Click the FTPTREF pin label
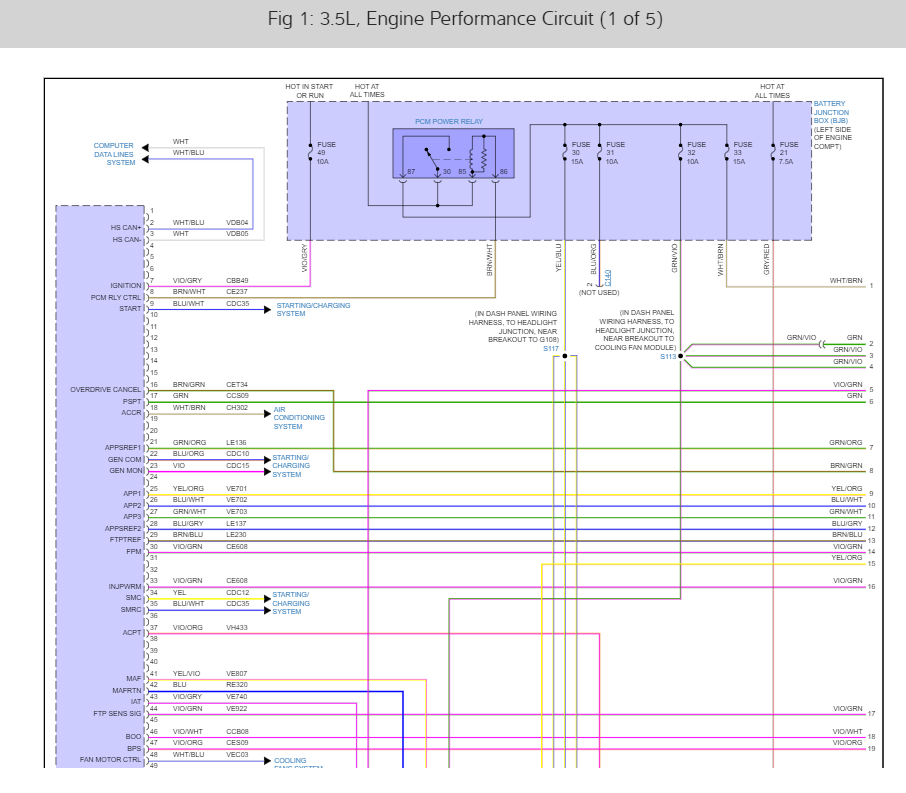Screen dimensions: 906x793 click(125, 540)
